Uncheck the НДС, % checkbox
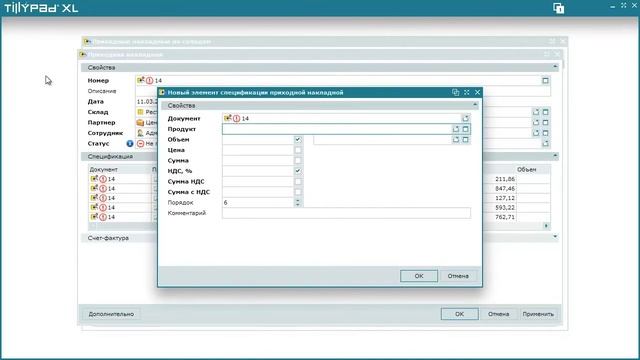Screen dimensions: 640x360 click(x=298, y=171)
